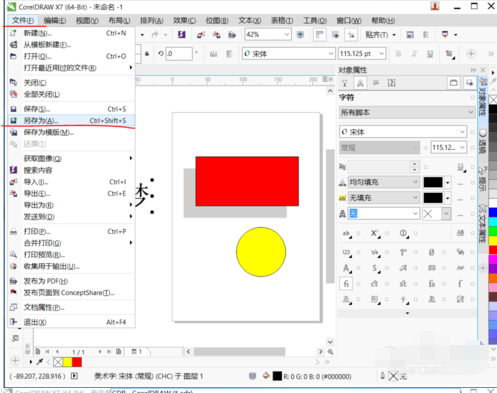Open the 文件 (File) menu
This screenshot has width=497, height=393.
pos(23,21)
